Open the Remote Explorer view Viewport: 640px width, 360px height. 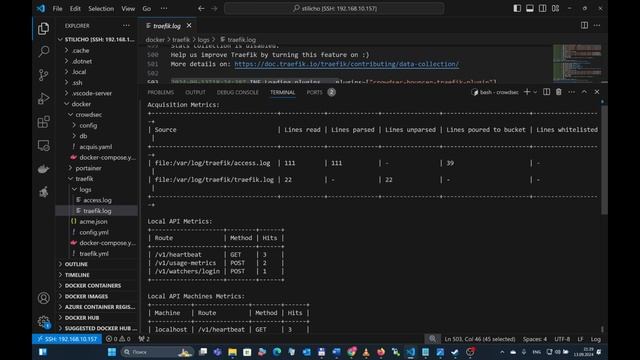point(43,145)
